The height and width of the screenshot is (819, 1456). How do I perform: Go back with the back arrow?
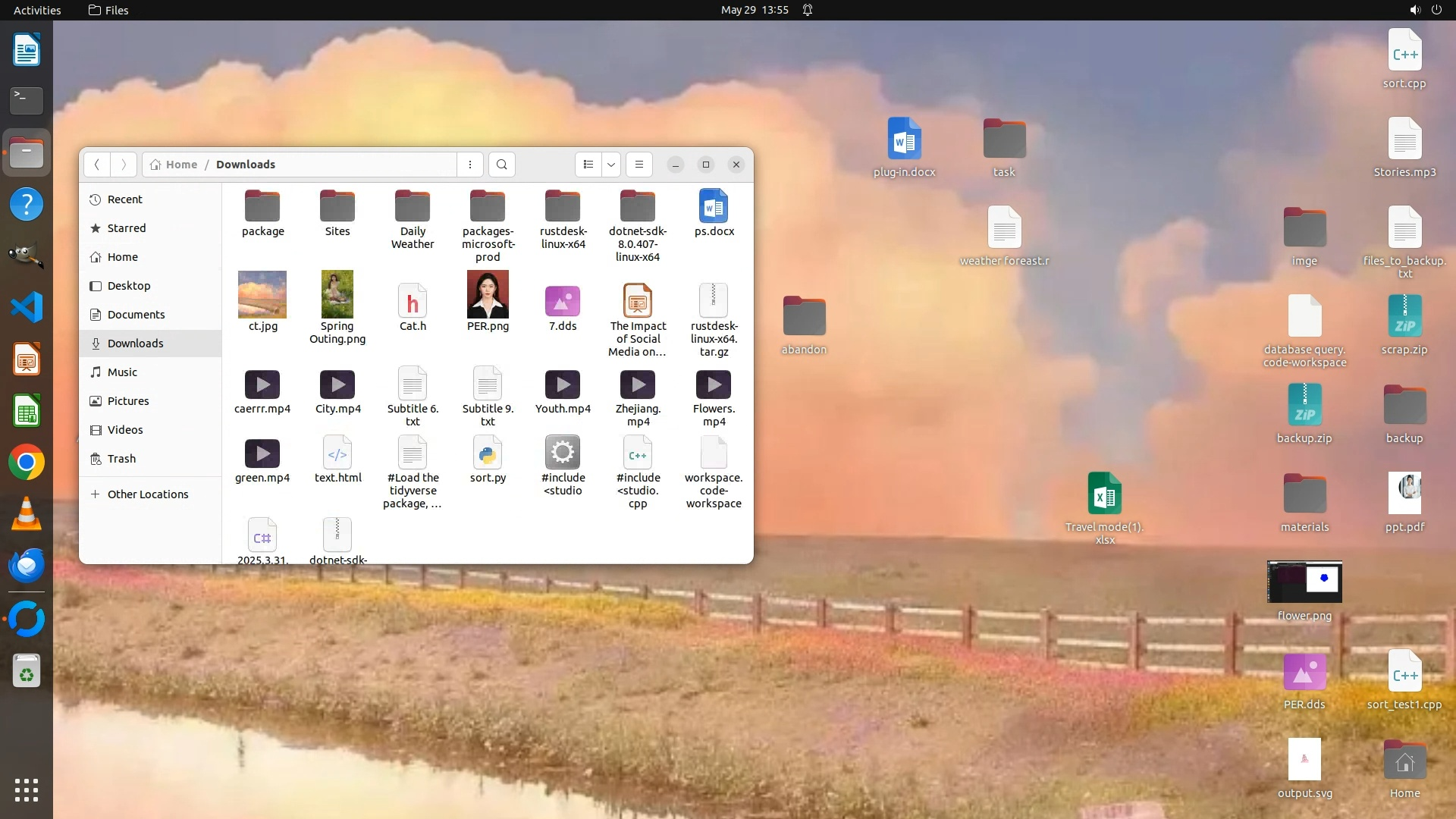96,165
